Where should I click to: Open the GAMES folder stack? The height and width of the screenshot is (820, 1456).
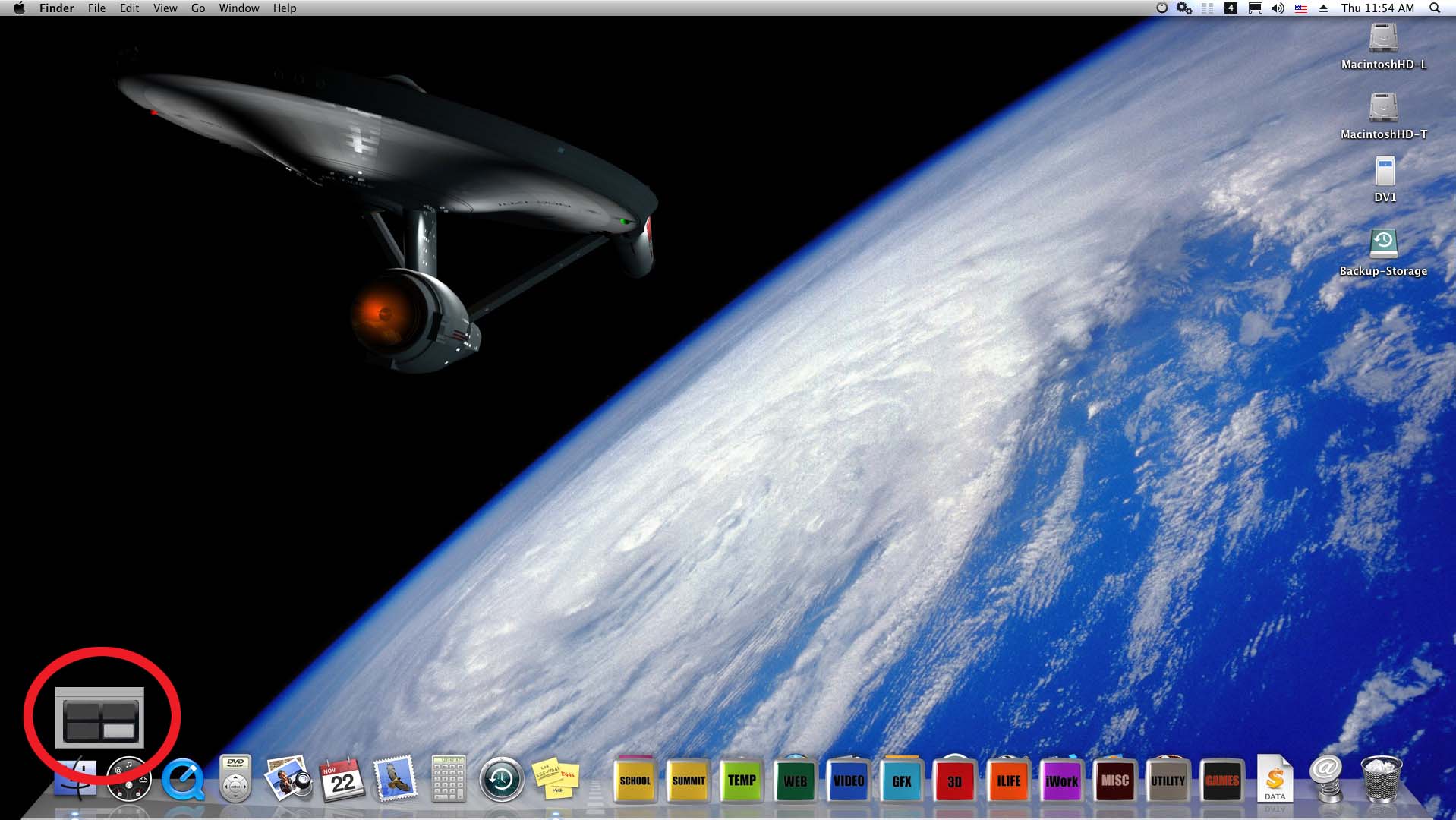click(x=1221, y=779)
